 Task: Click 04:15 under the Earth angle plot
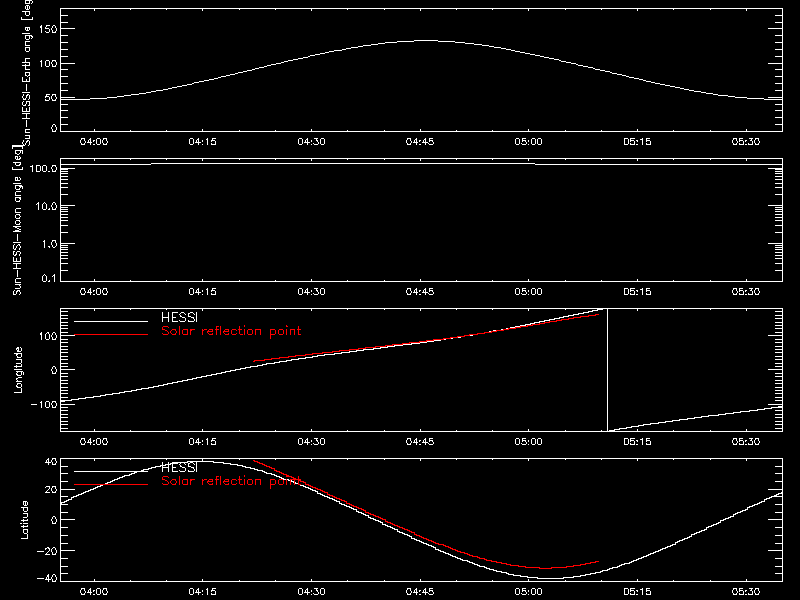[x=203, y=142]
